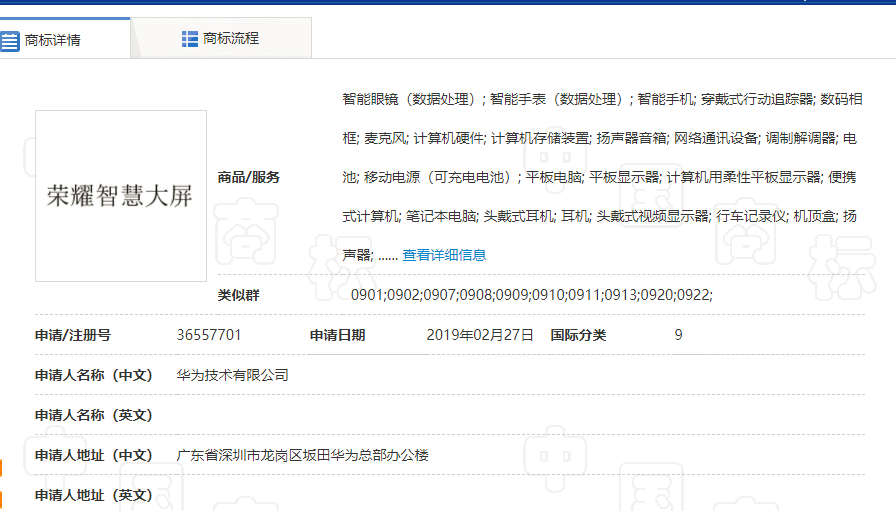Switch to the 商标流程 tab
Viewport: 896px width, 511px height.
[221, 38]
